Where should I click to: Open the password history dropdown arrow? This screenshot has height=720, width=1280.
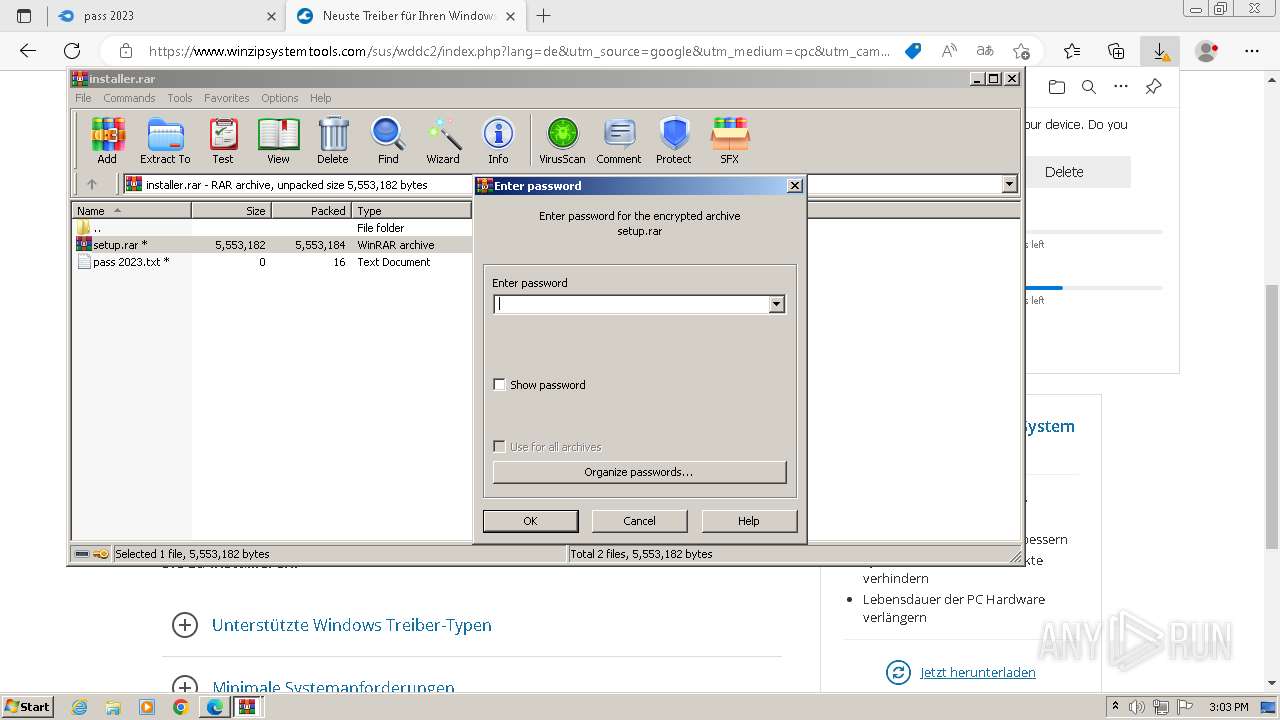[x=776, y=305]
